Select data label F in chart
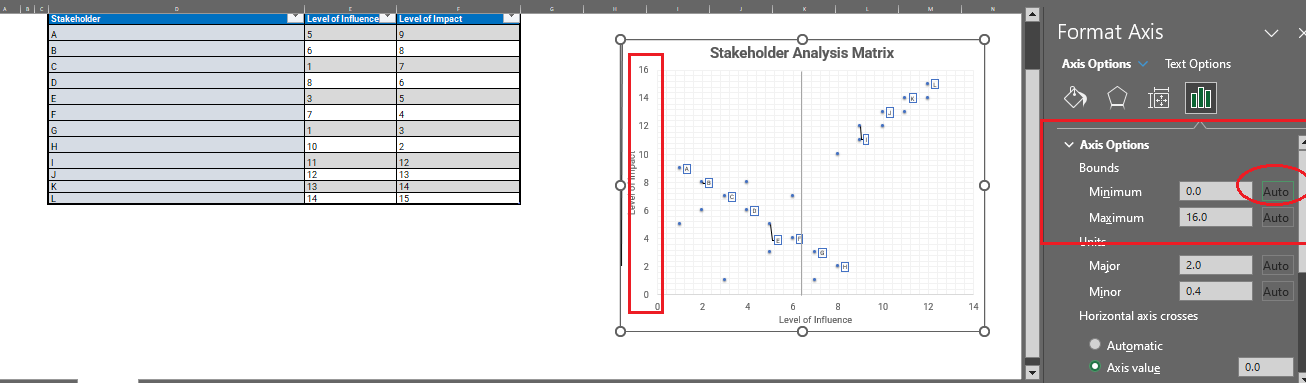This screenshot has height=383, width=1306. point(799,239)
